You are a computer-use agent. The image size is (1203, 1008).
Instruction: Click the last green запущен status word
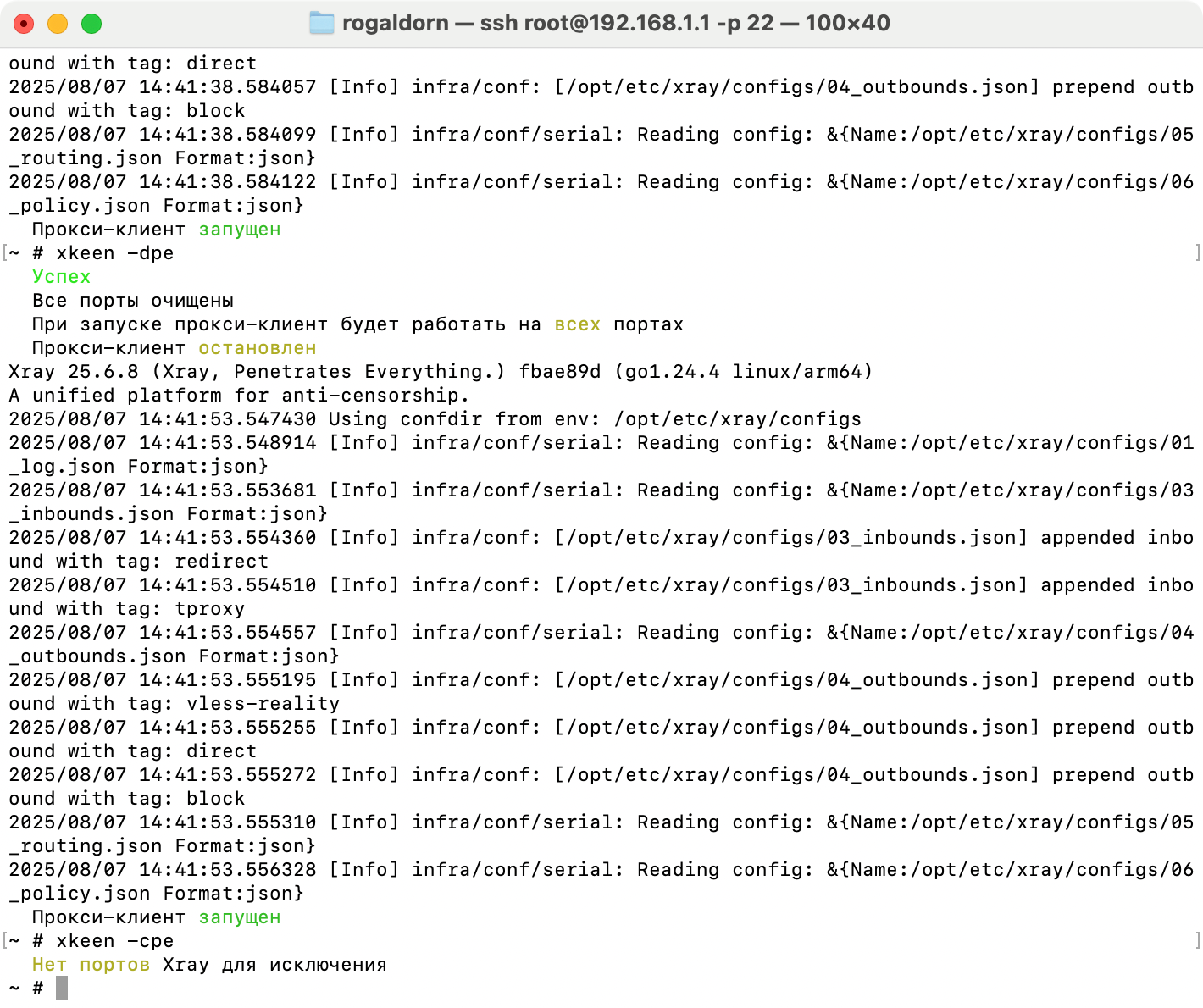point(240,917)
